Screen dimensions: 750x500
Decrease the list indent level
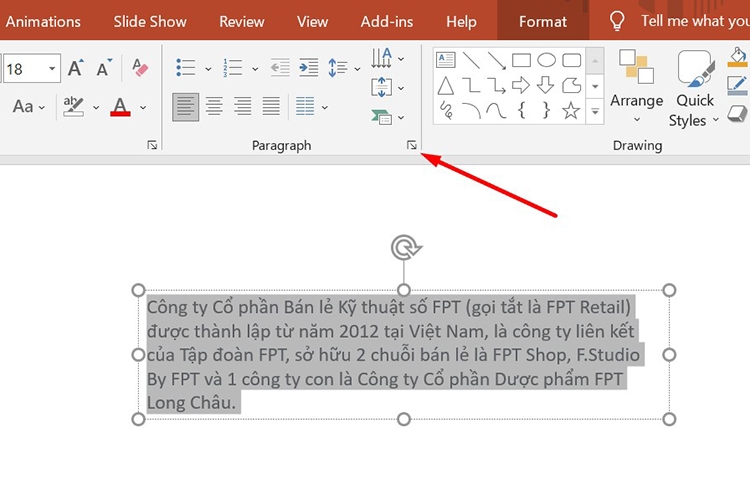(x=280, y=67)
